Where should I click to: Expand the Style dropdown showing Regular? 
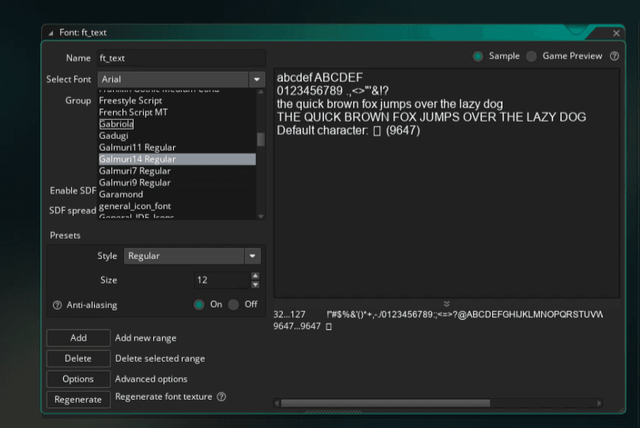pos(253,256)
